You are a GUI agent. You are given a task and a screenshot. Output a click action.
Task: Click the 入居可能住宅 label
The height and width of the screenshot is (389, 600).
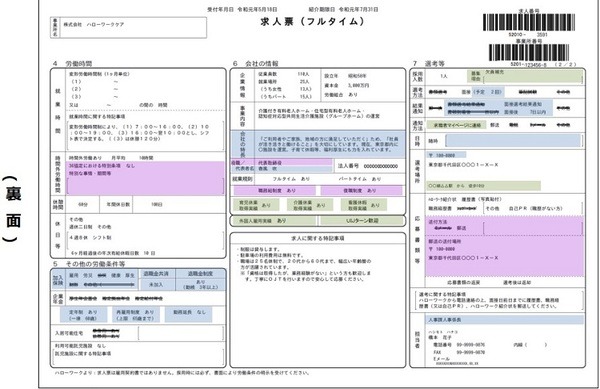(69, 333)
